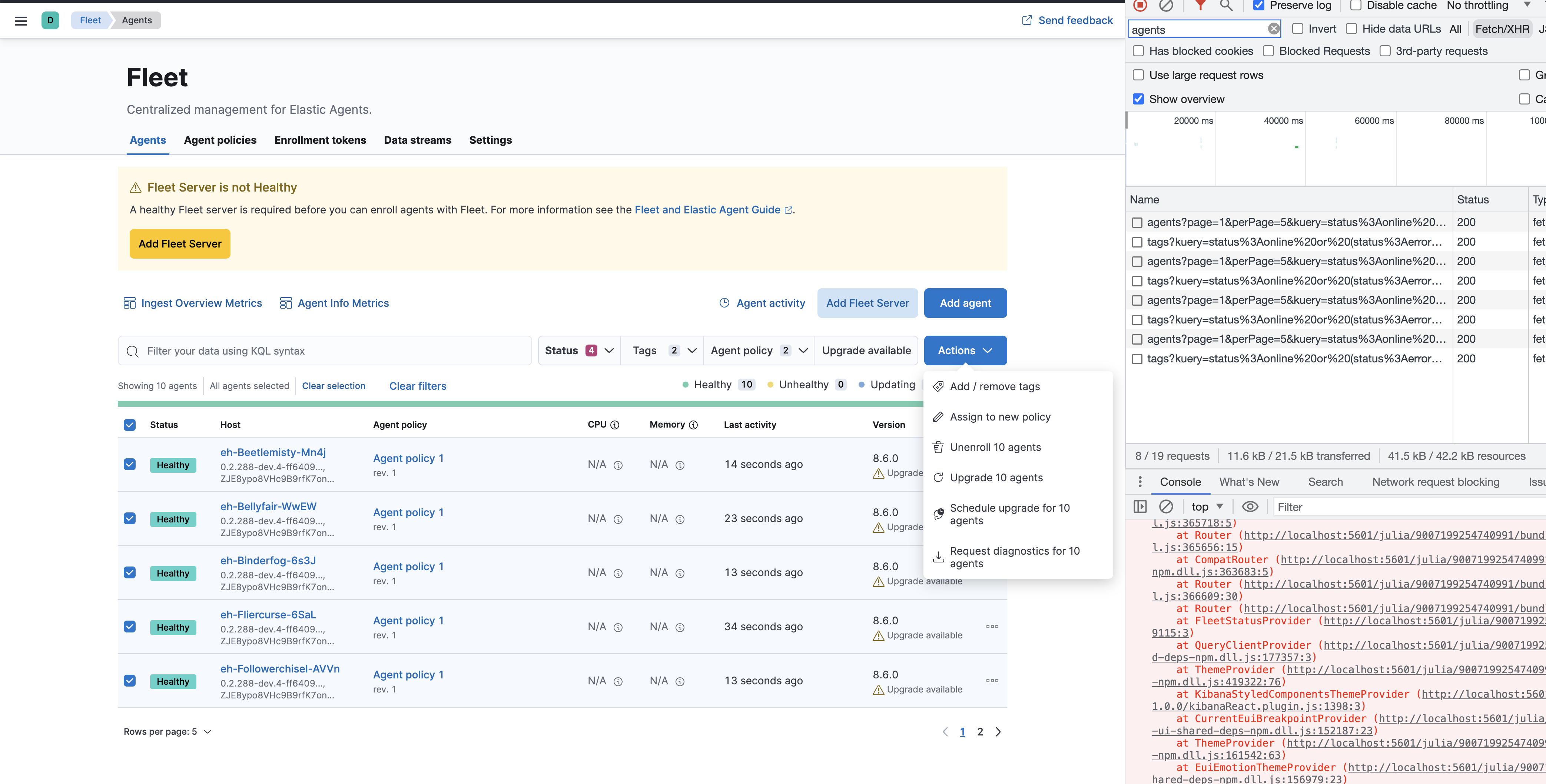Screen dimensions: 1546x784
Task: Open row actions for eh-Fliercurse-6SaL
Action: click(992, 626)
